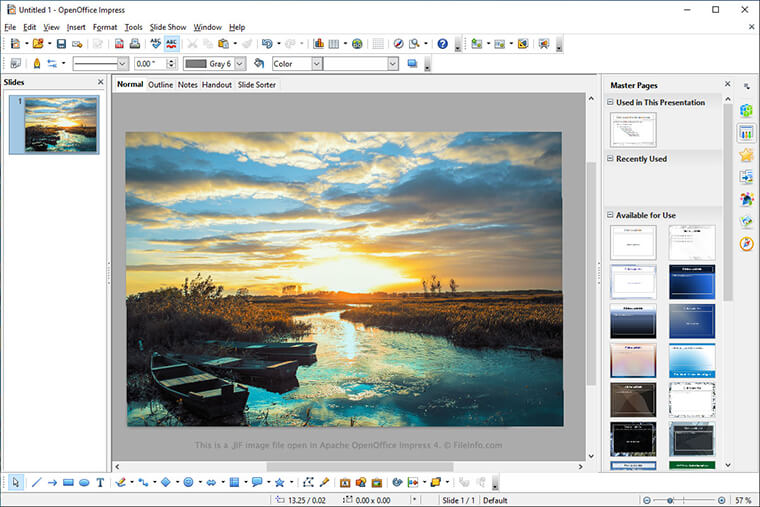Open the Color fill style dropdown
The width and height of the screenshot is (760, 507).
tap(317, 64)
